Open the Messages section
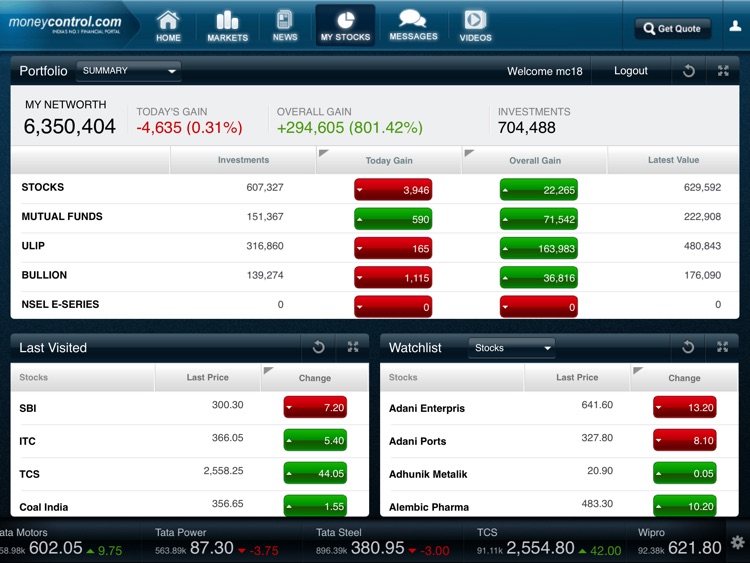This screenshot has width=750, height=563. pyautogui.click(x=413, y=26)
